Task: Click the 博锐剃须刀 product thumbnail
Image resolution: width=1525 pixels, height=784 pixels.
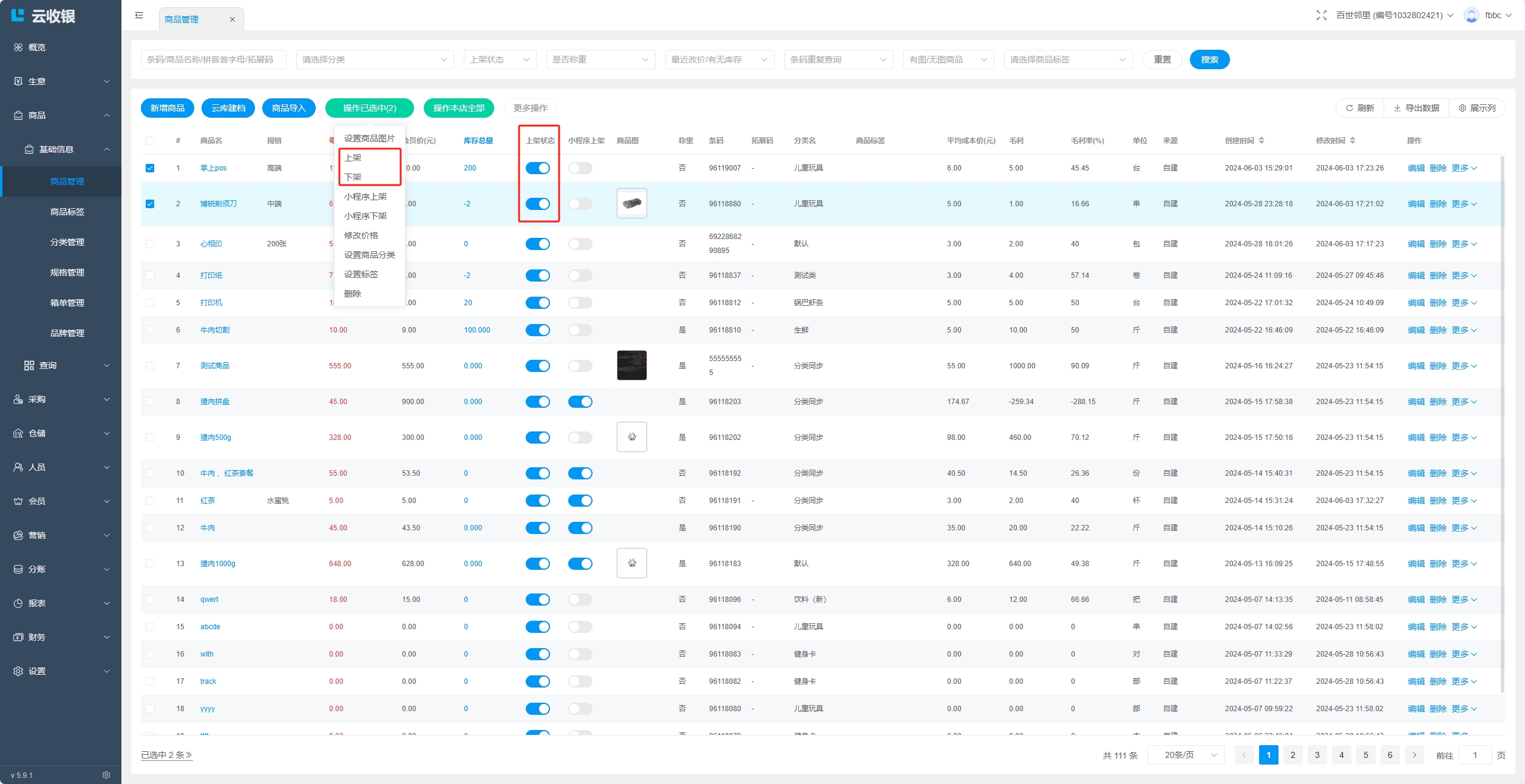Action: click(x=631, y=203)
